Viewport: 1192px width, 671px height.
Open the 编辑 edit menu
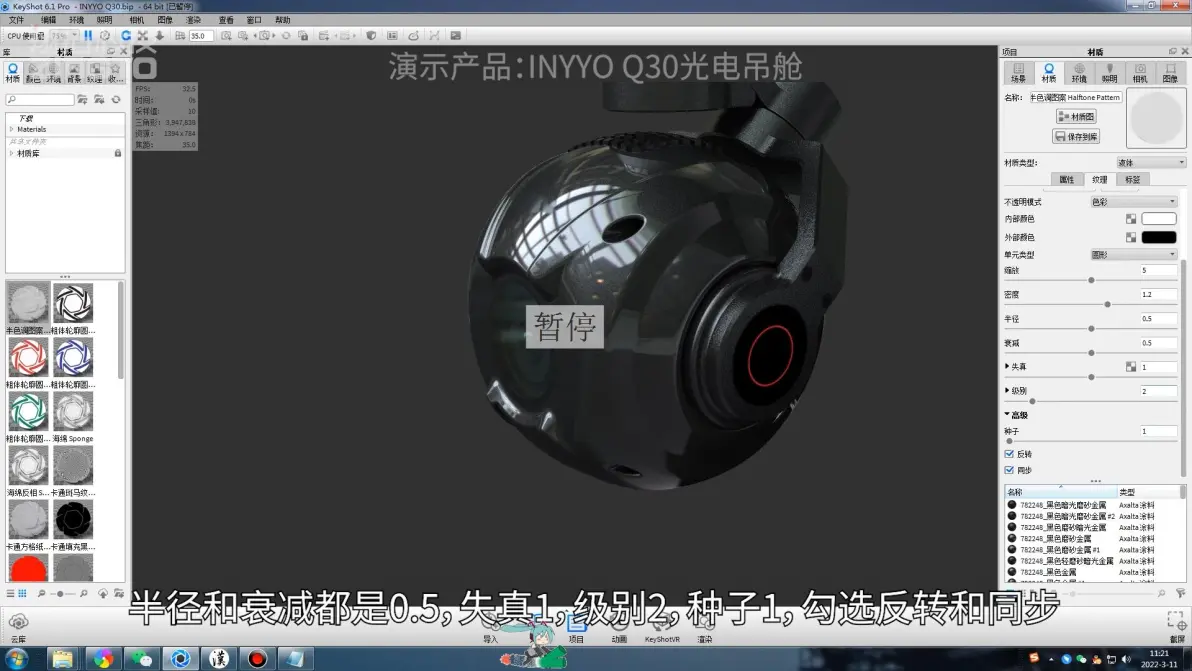click(x=48, y=20)
